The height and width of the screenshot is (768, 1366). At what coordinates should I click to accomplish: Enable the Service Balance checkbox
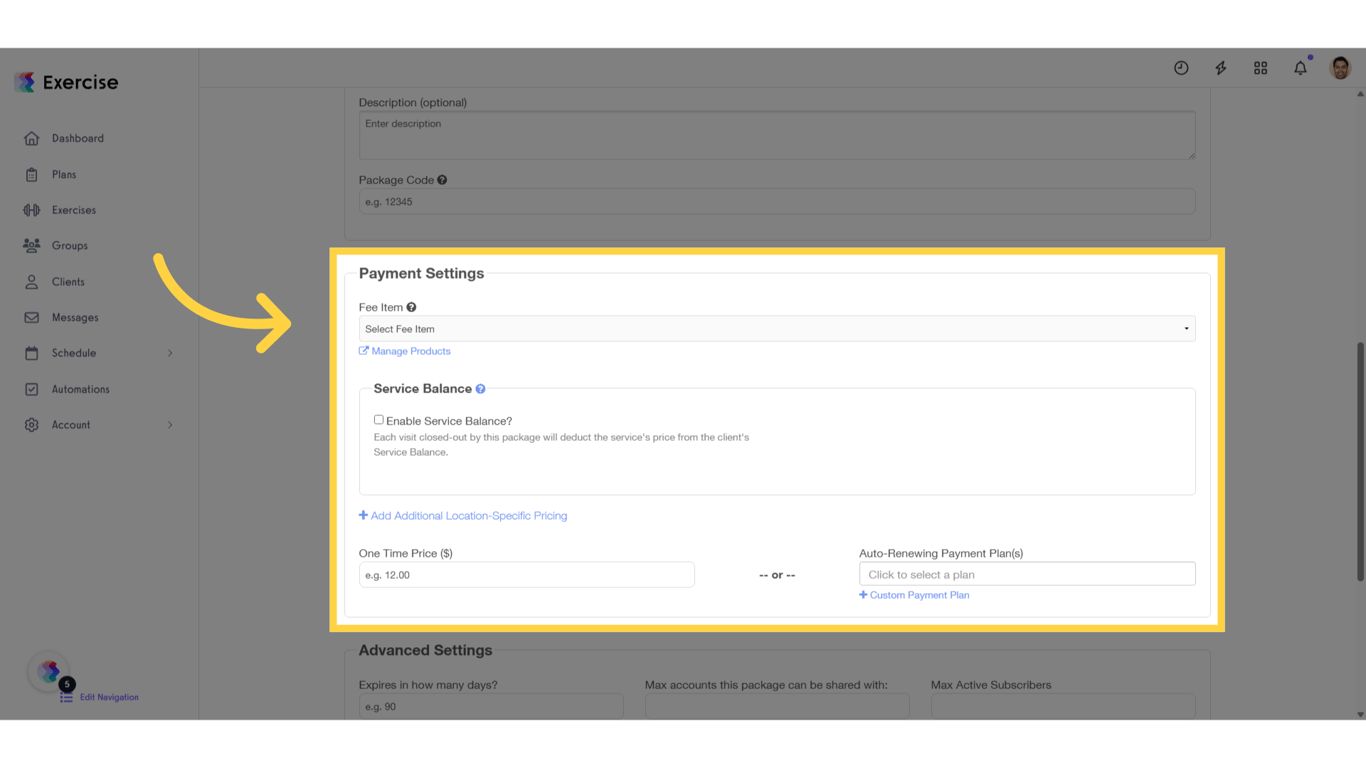[x=379, y=419]
